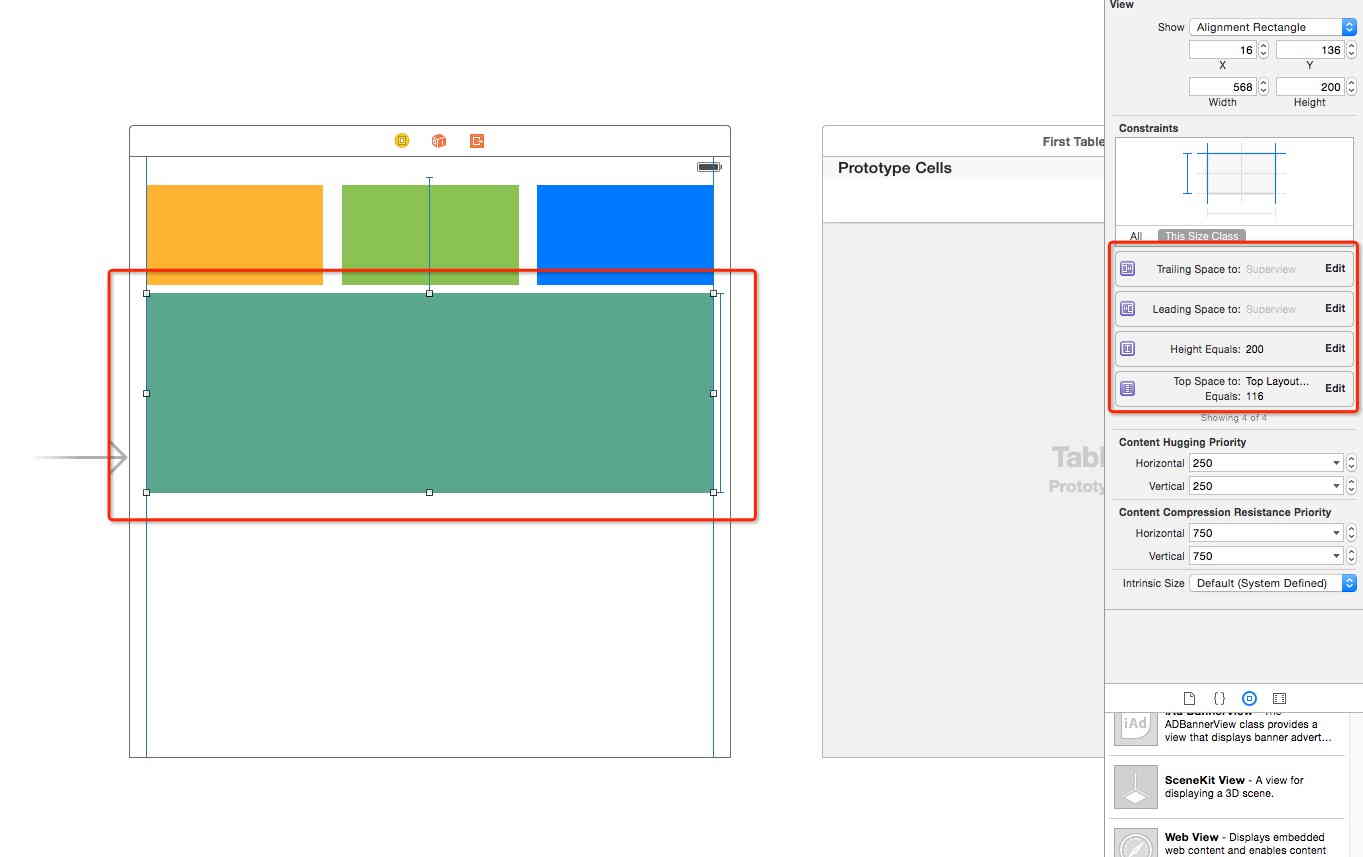Screen dimensions: 1363x857
Task: Expand the Horizontal Content Hugging Priority combo box
Action: click(x=1337, y=463)
